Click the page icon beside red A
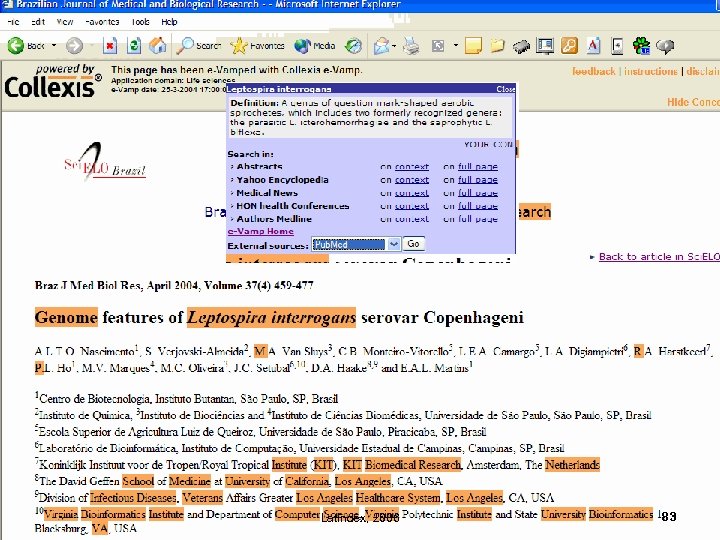This screenshot has width=720, height=540. pos(618,46)
